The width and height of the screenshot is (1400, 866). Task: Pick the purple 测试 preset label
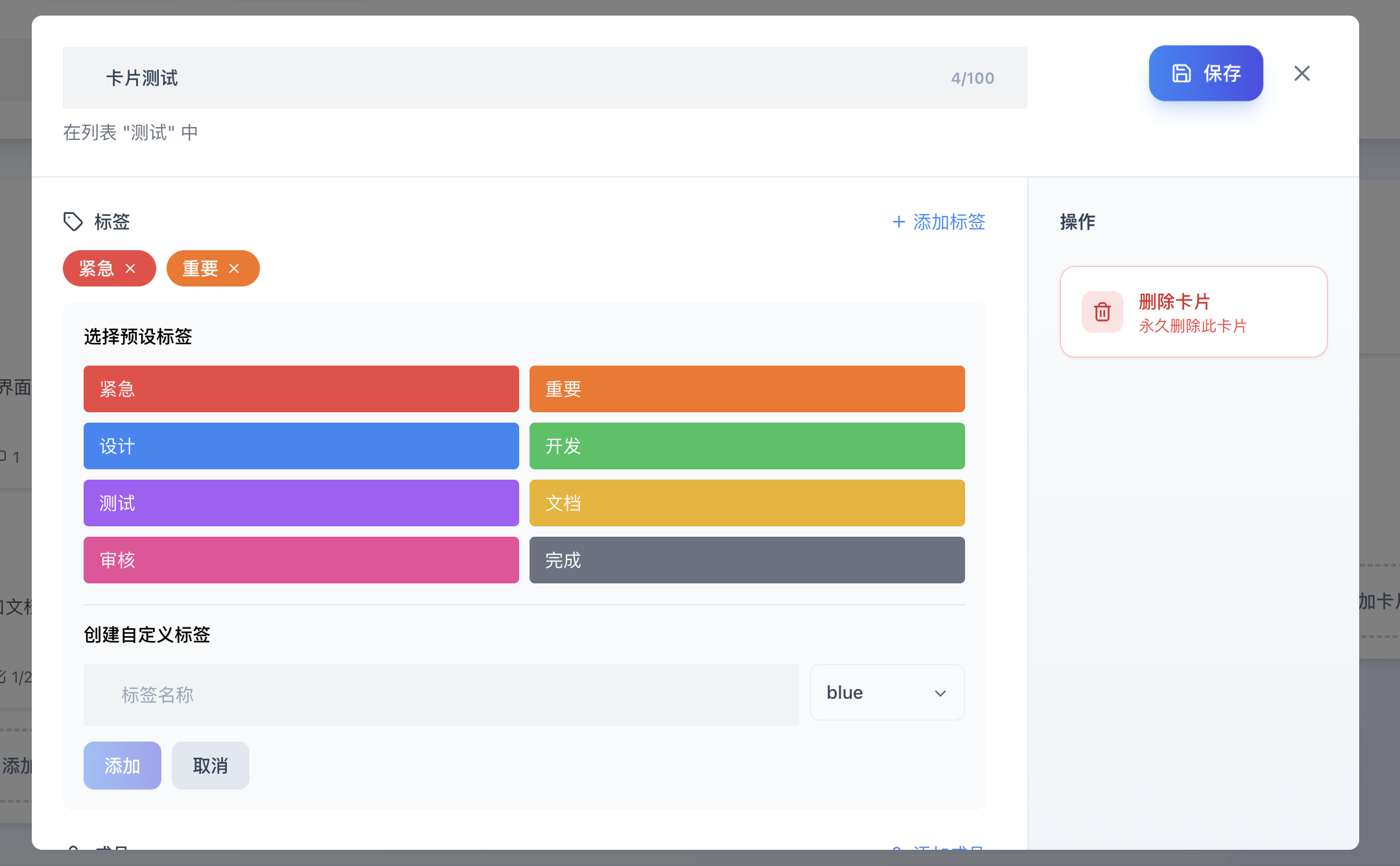(x=301, y=503)
